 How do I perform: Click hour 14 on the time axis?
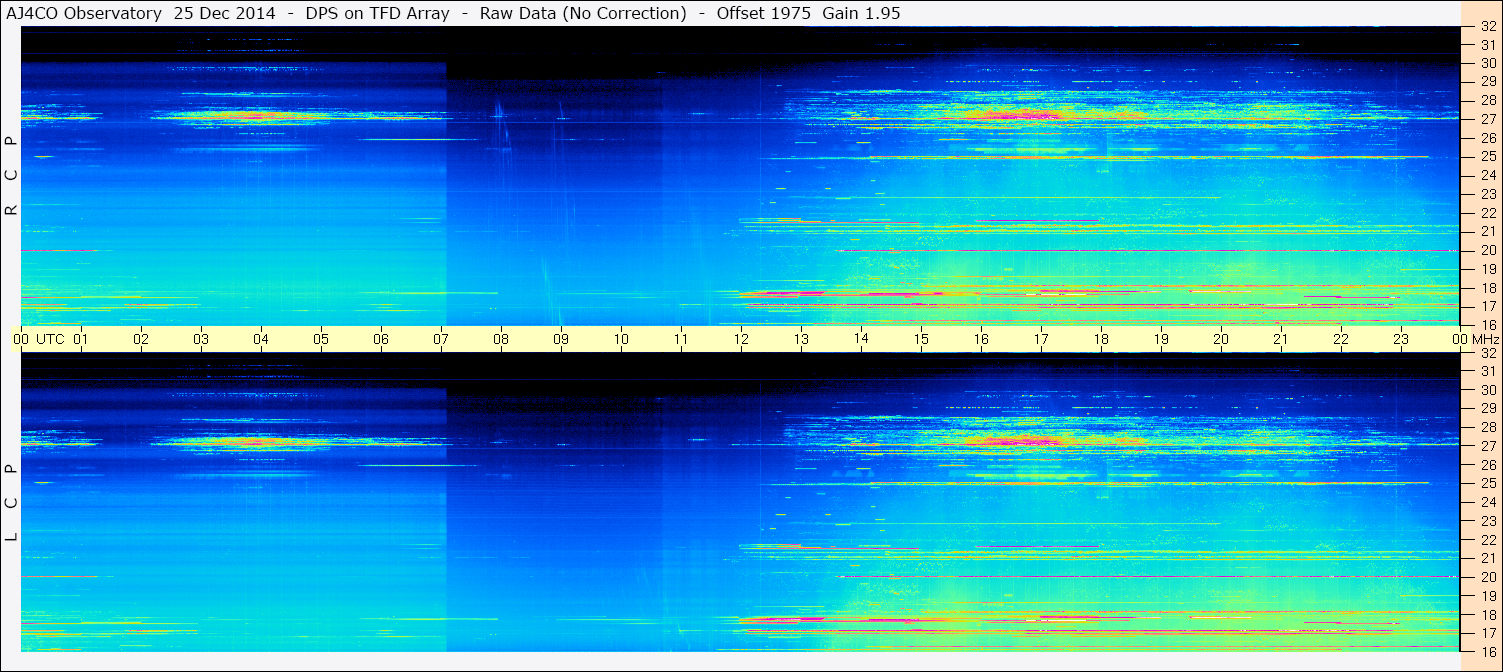861,339
